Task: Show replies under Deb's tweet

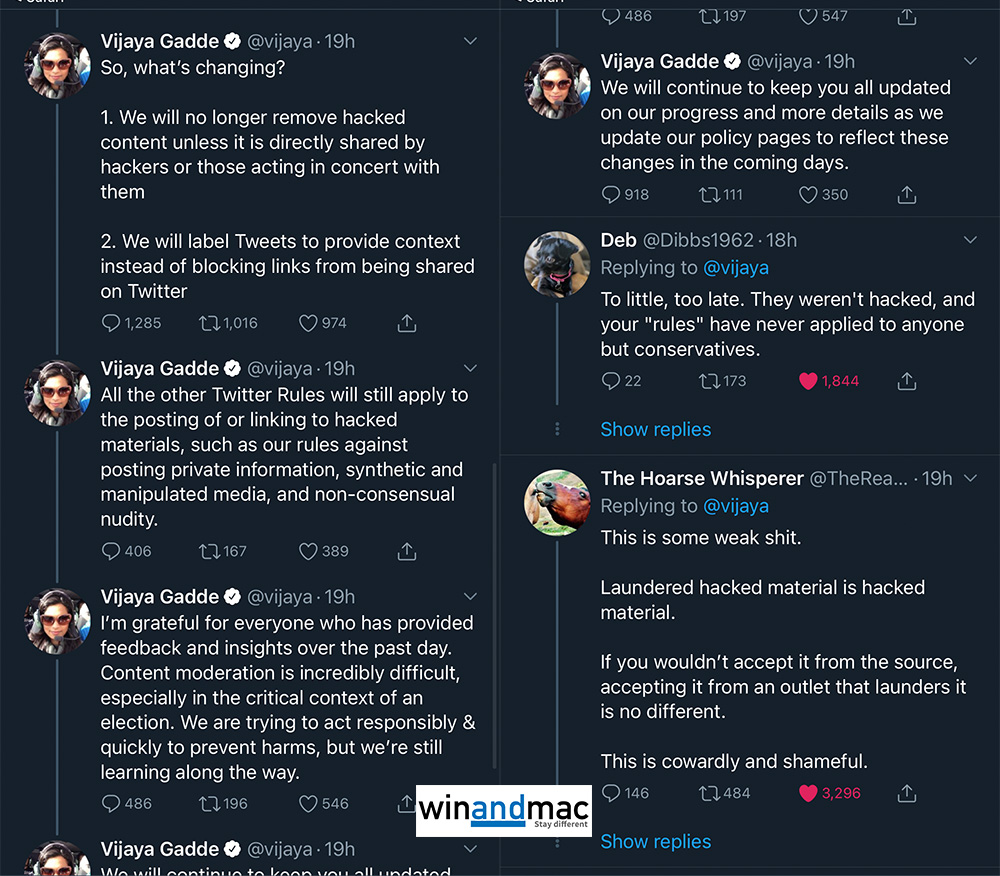Action: pos(655,429)
